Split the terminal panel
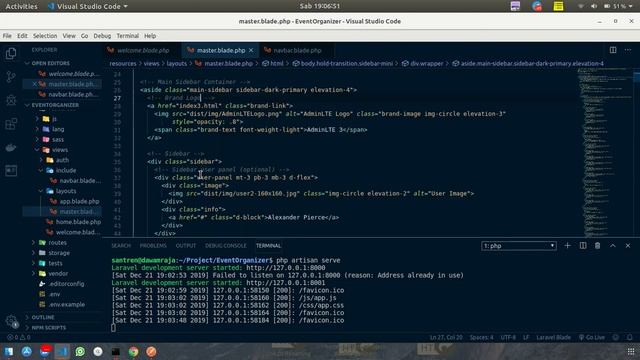 [x=583, y=246]
